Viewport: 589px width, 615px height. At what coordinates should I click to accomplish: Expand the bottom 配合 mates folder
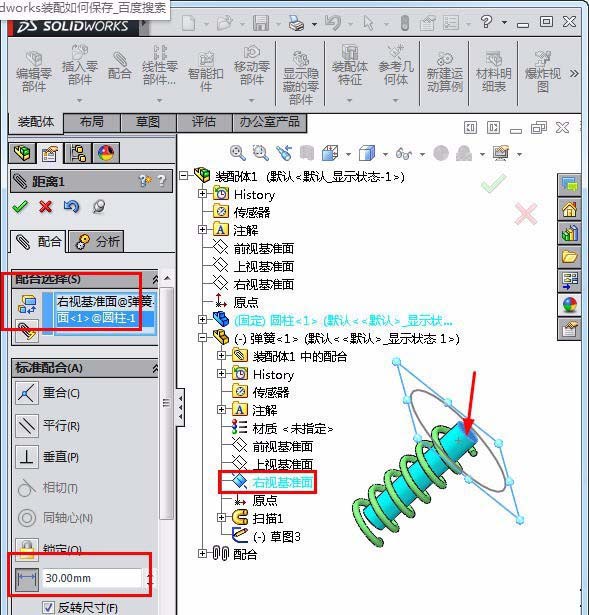pyautogui.click(x=202, y=553)
